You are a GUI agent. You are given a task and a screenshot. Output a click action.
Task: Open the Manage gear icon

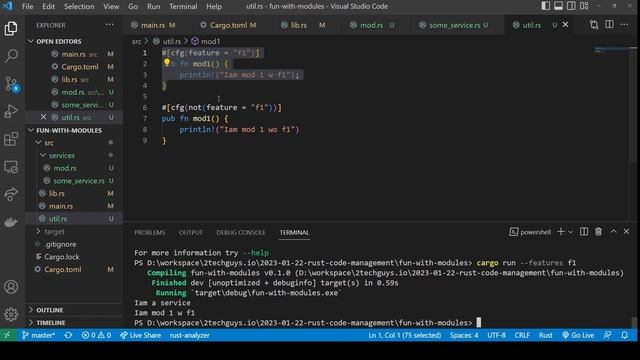point(11,314)
